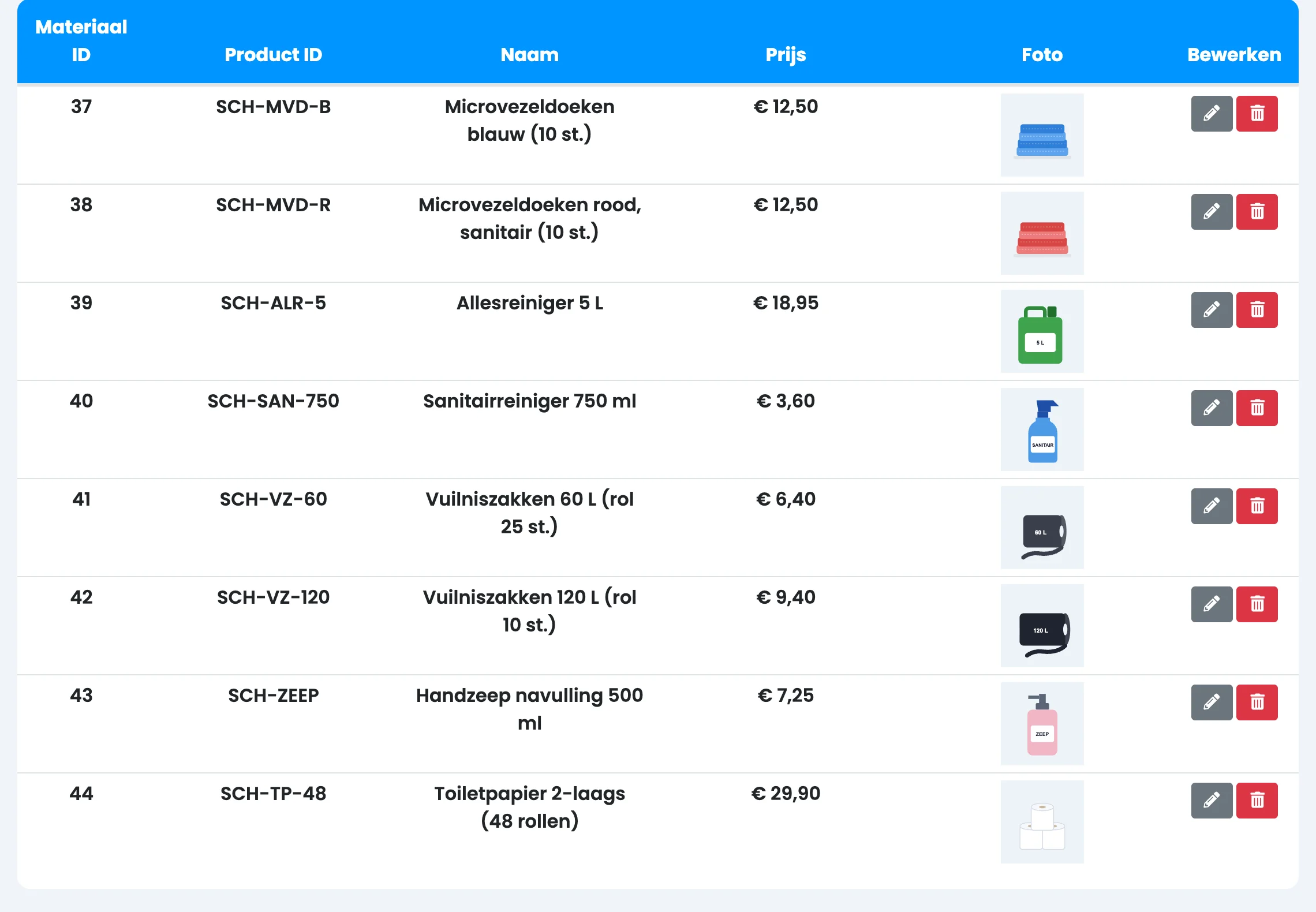This screenshot has width=1316, height=912.
Task: Click the Product ID column header
Action: coord(274,55)
